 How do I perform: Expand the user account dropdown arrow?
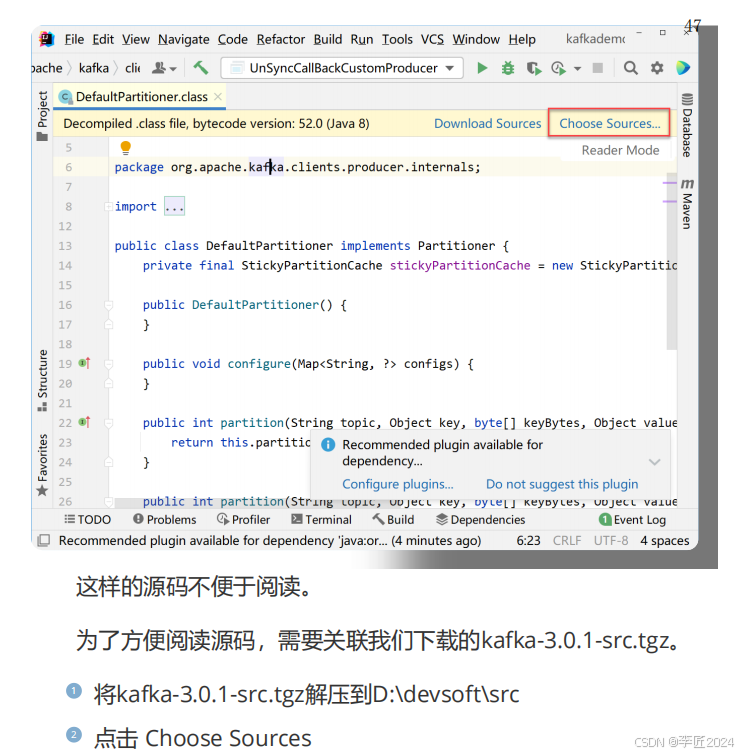[x=173, y=69]
